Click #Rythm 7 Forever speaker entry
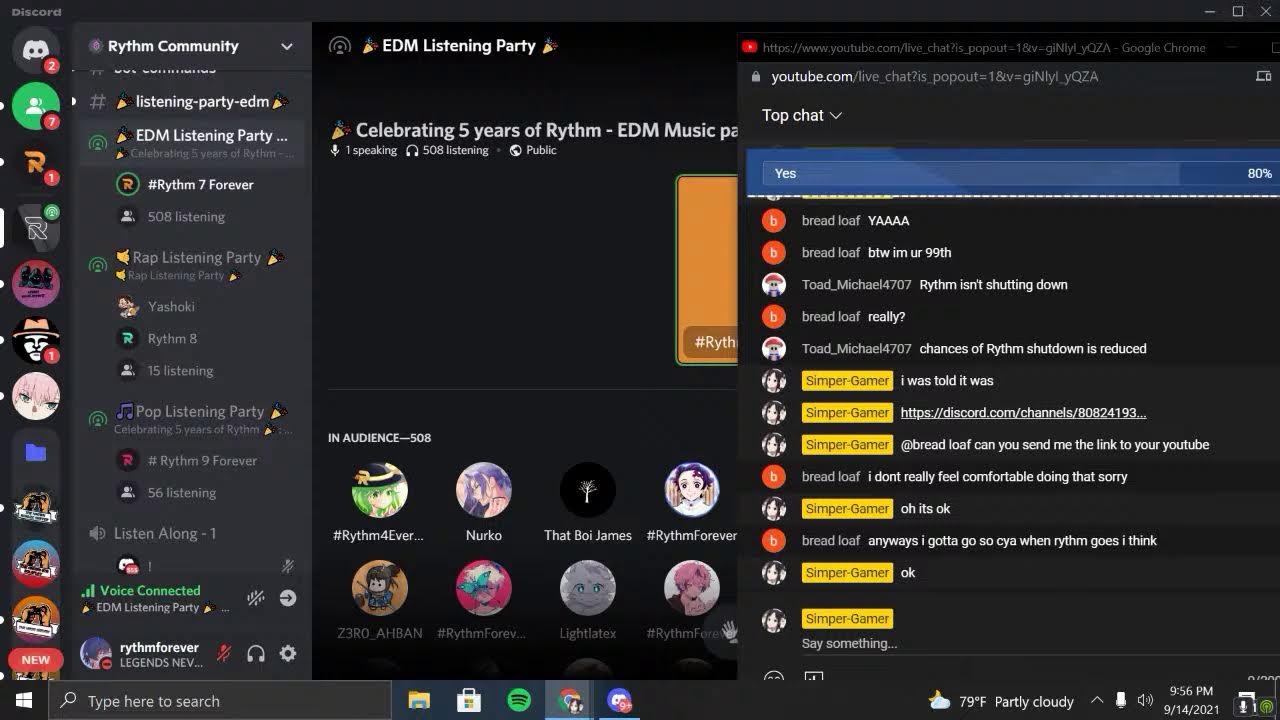Image resolution: width=1280 pixels, height=720 pixels. (200, 184)
